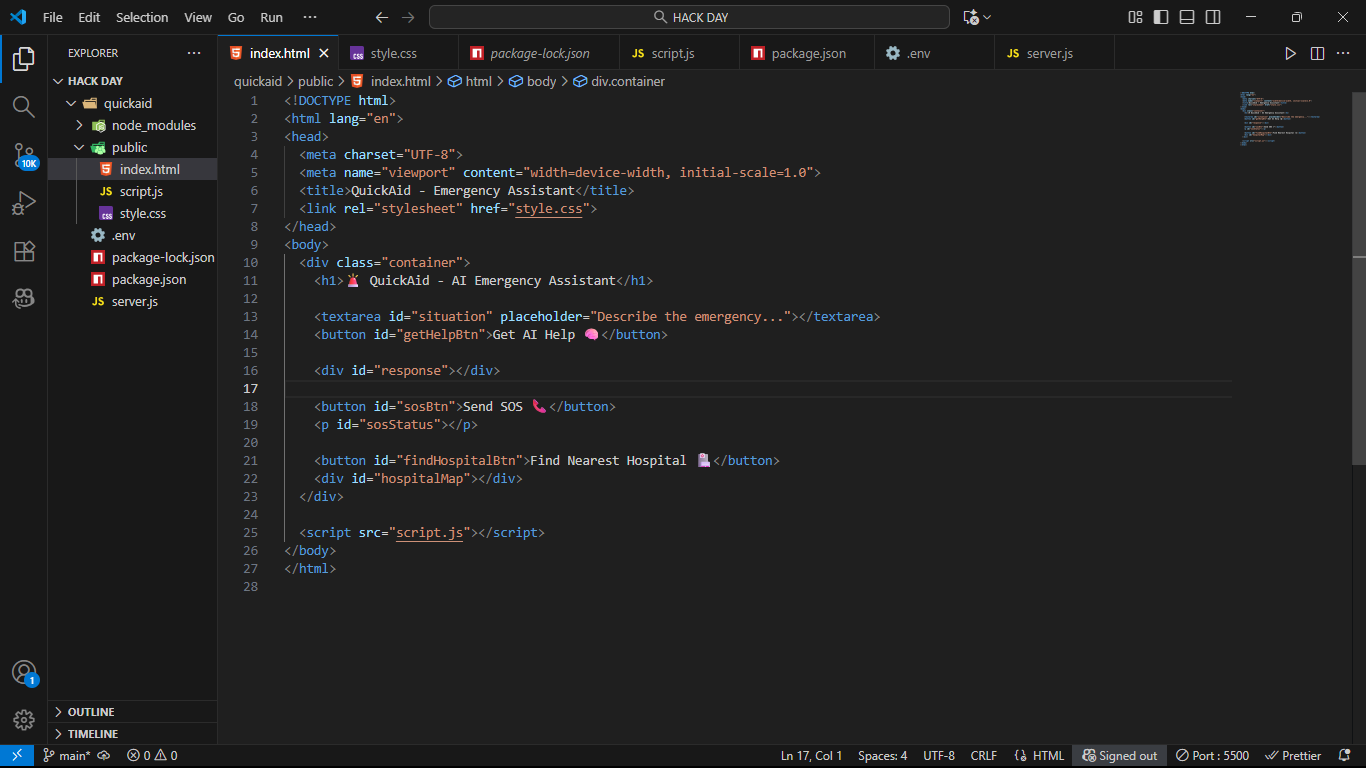
Task: Click the Prettier status item
Action: 1294,756
